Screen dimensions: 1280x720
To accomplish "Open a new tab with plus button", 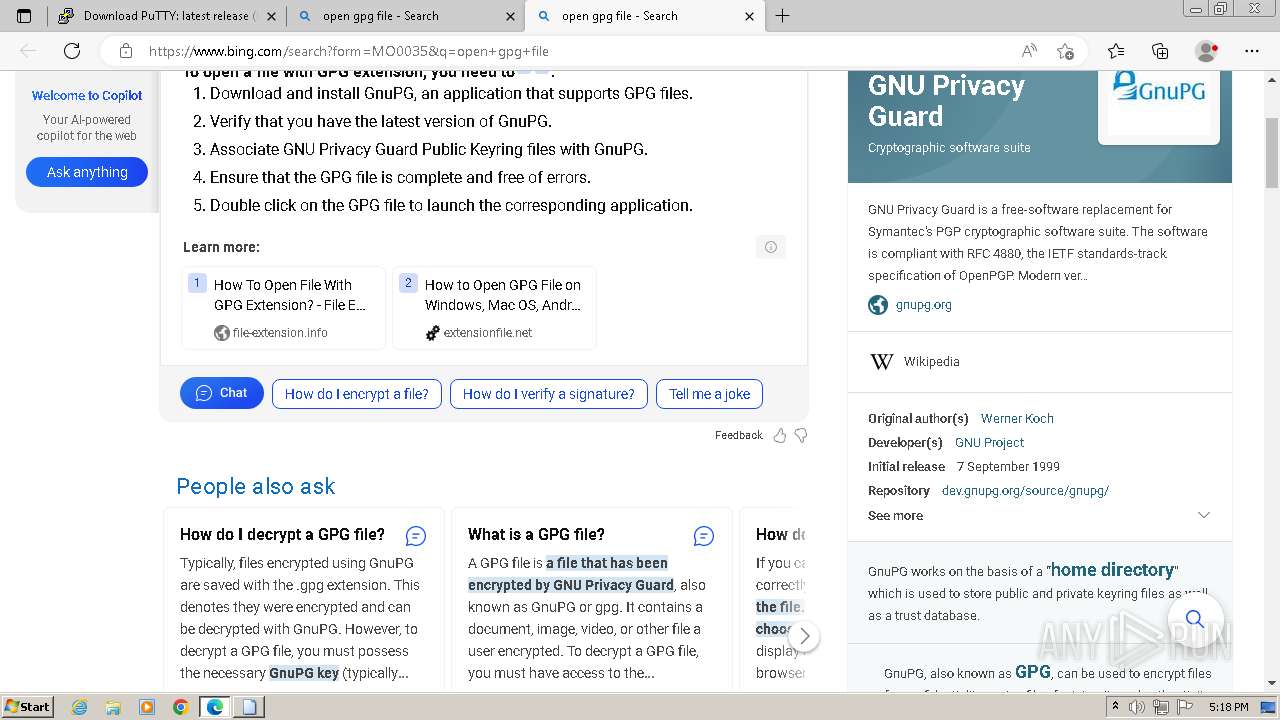I will (x=782, y=16).
